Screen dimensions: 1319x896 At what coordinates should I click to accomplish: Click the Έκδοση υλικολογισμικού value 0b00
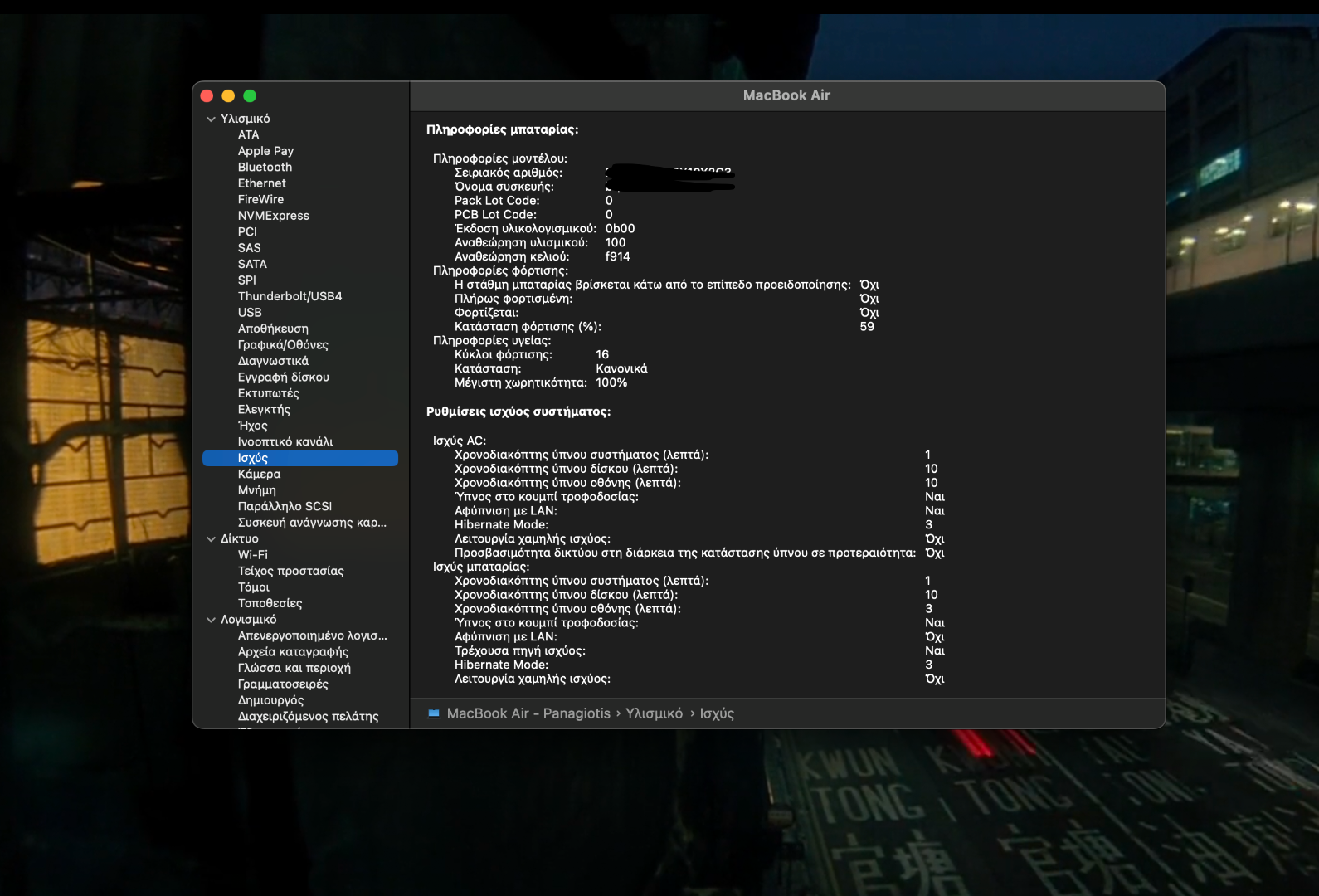pos(620,229)
